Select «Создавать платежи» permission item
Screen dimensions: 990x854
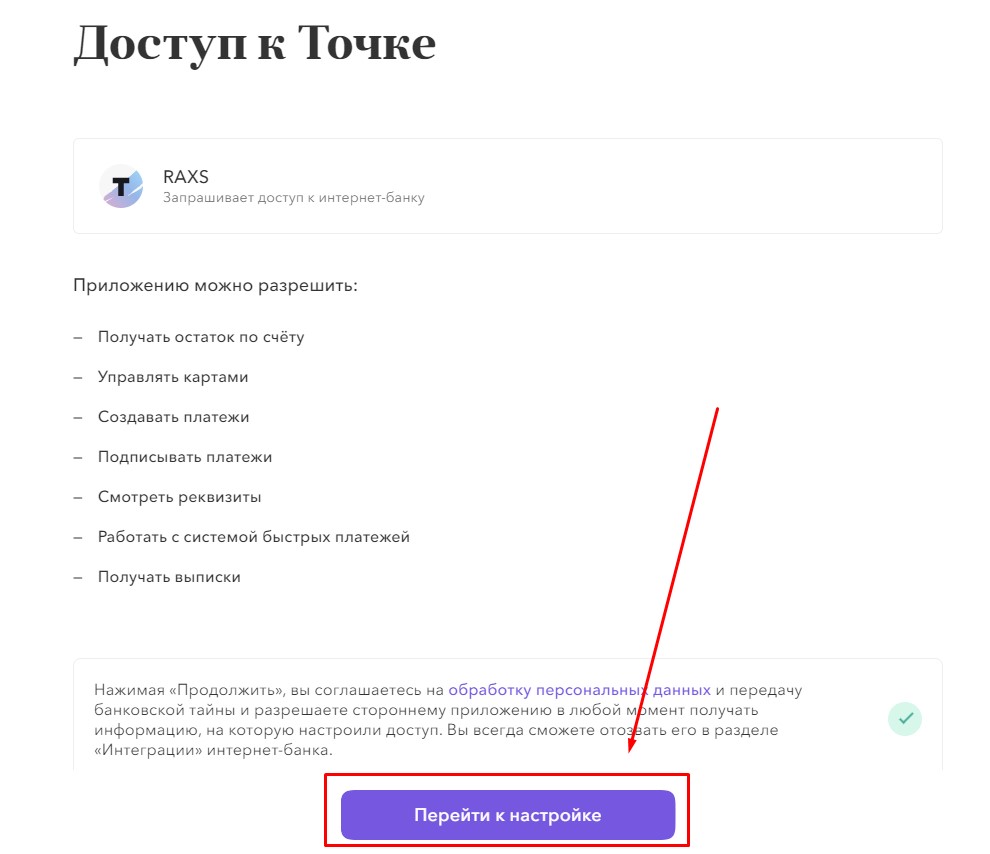[x=173, y=417]
